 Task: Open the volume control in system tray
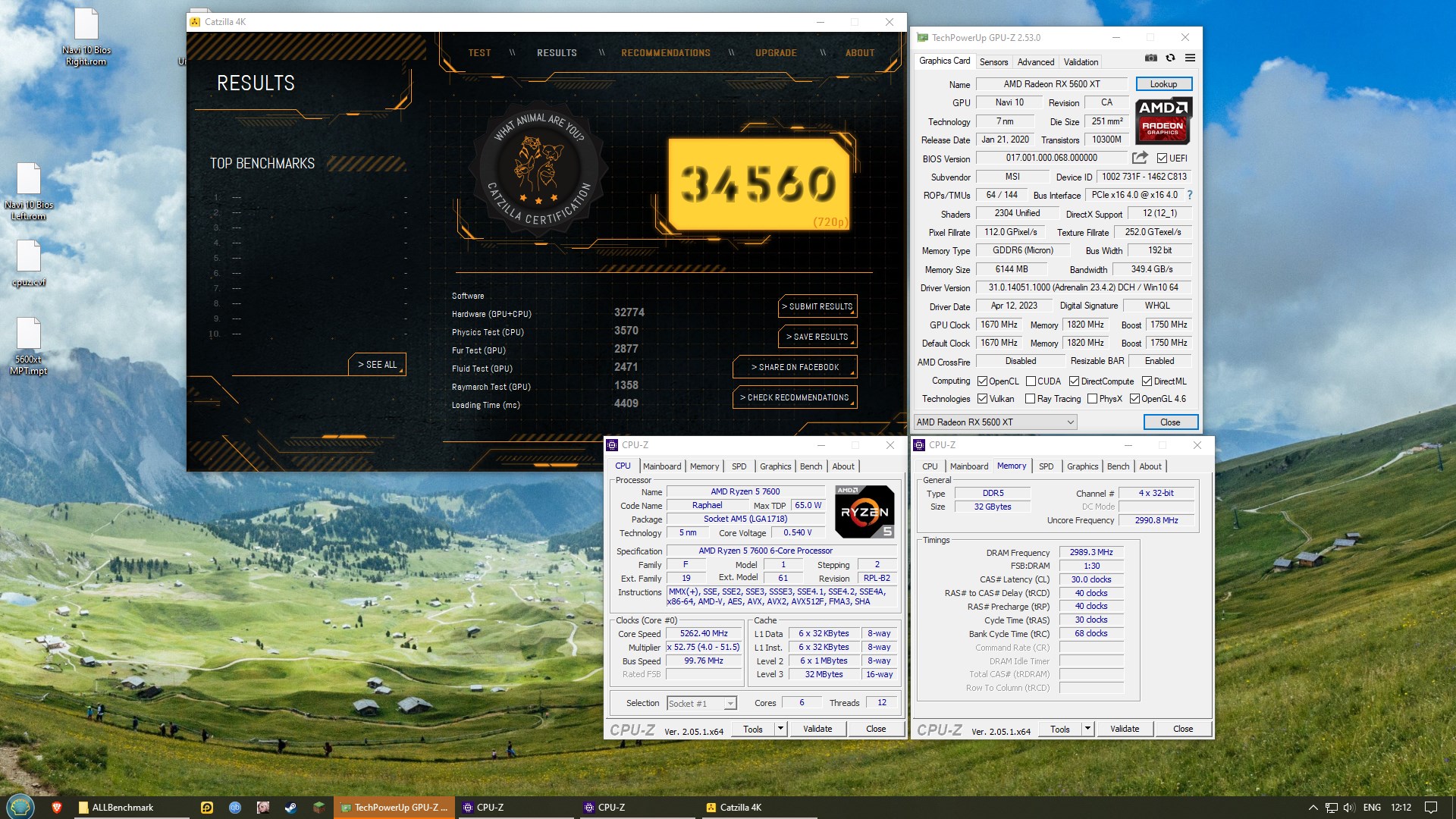(1349, 808)
